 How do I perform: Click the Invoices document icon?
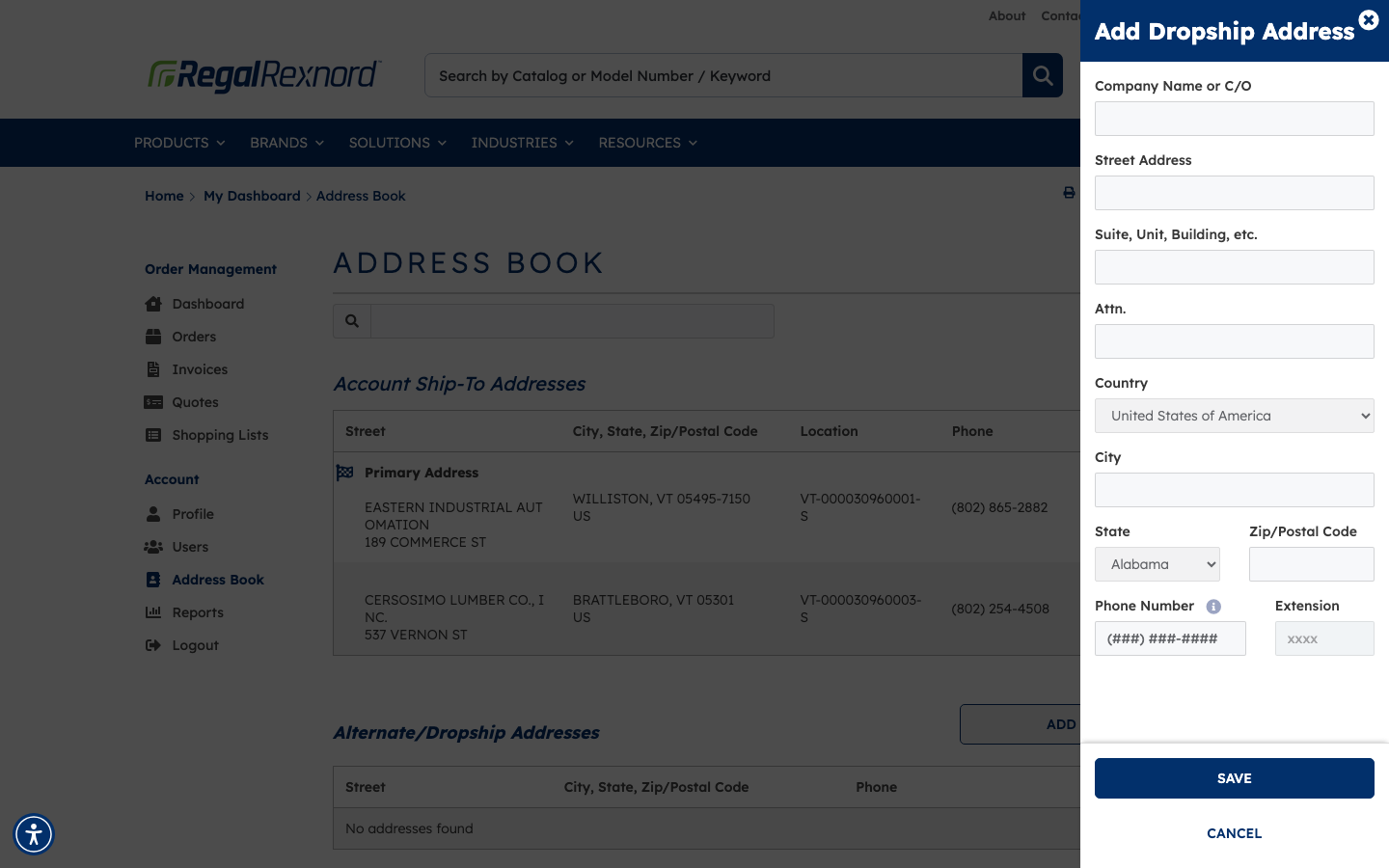(153, 369)
